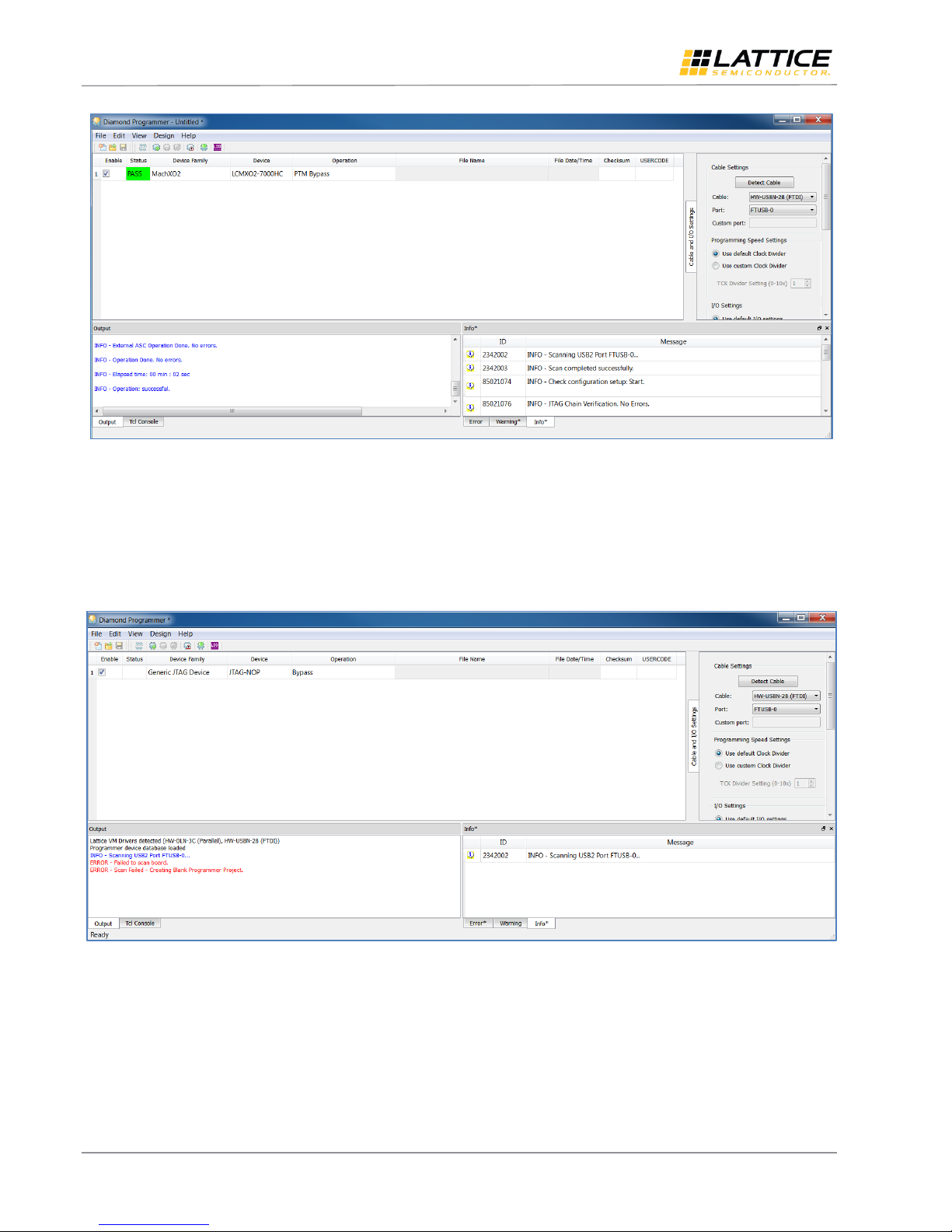
Task: Click purple Log icon in Untitled window toolbar
Action: [x=217, y=147]
